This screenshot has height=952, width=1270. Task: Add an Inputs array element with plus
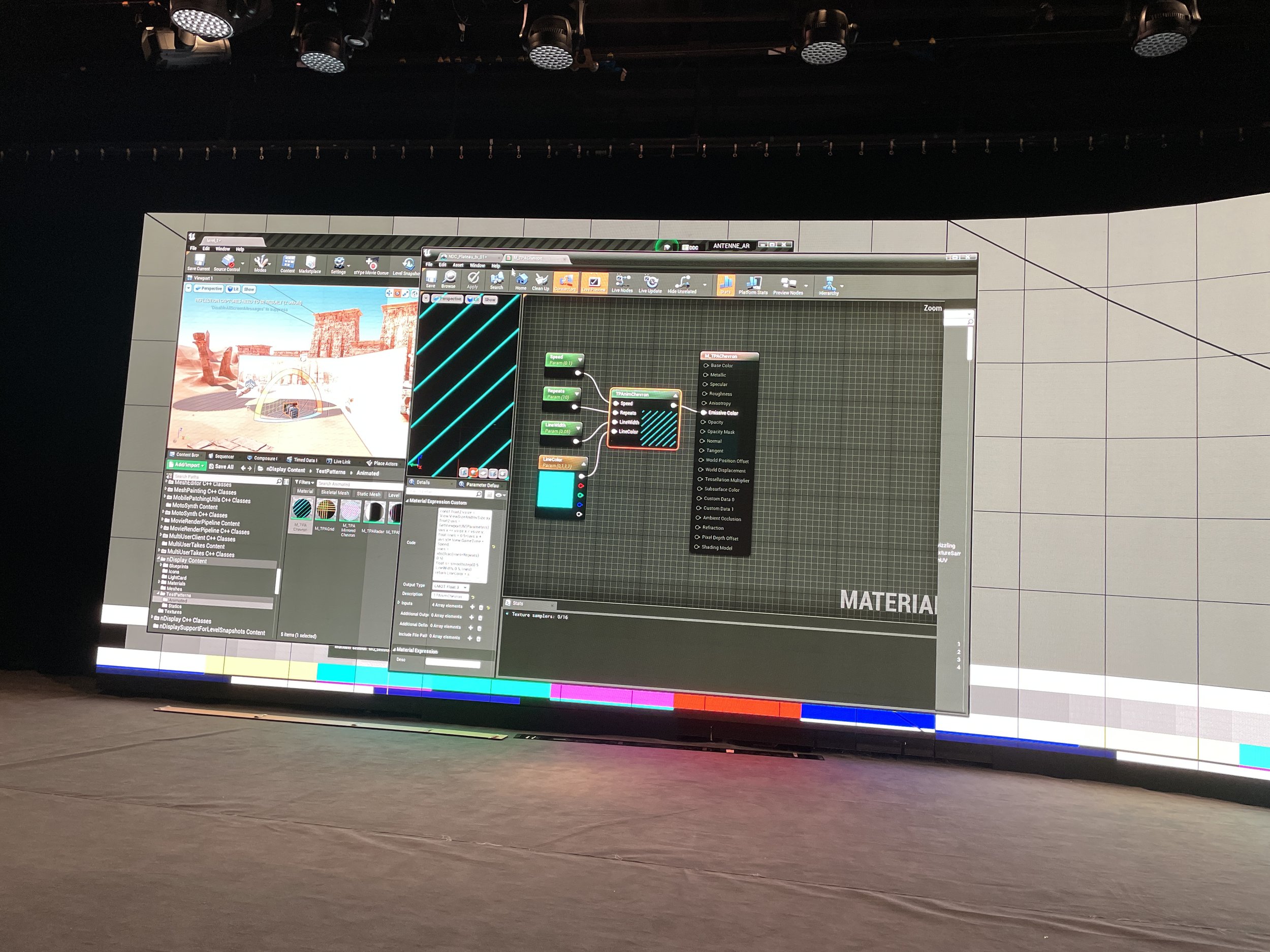472,607
